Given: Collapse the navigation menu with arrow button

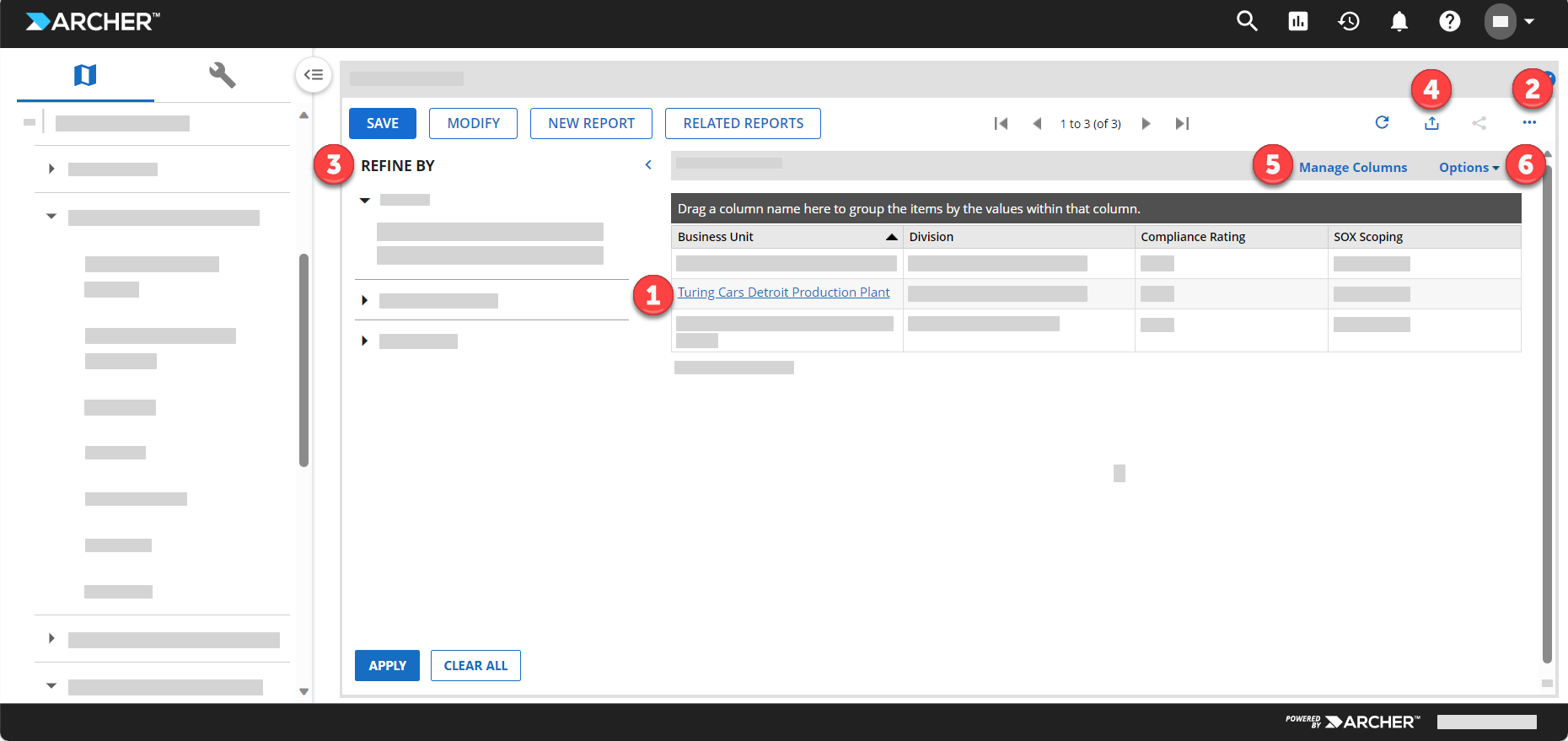Looking at the screenshot, I should [314, 75].
